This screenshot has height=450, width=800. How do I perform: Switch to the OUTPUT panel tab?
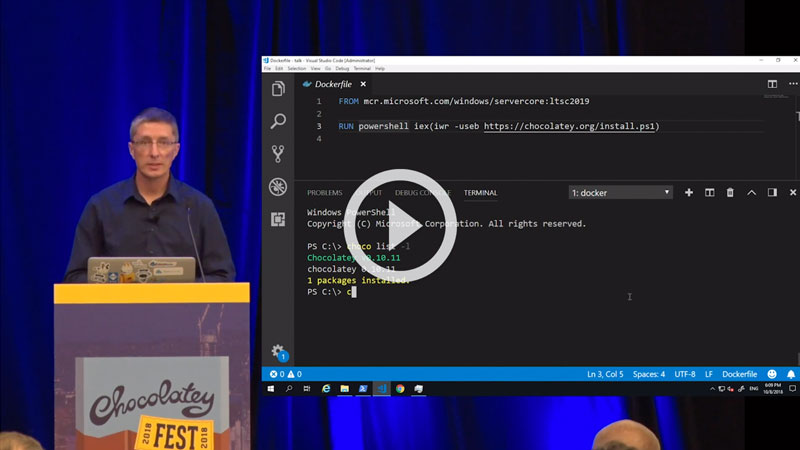tap(368, 193)
